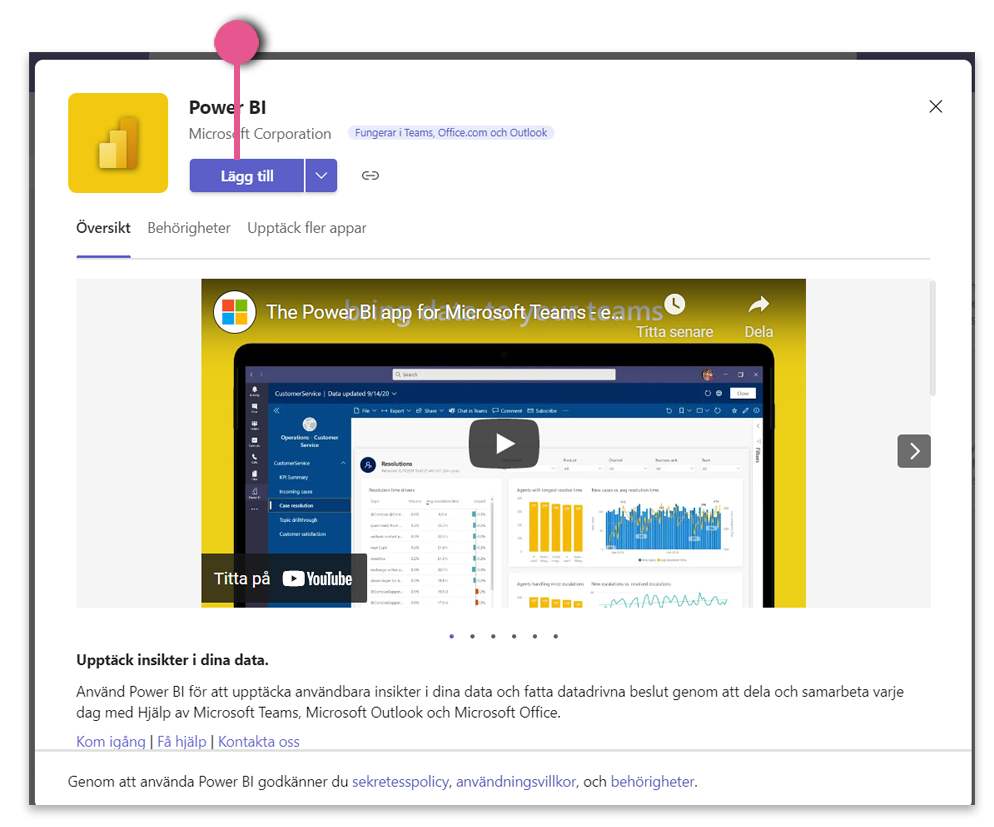Click the Upptäck insikter i dina data heading

(172, 660)
